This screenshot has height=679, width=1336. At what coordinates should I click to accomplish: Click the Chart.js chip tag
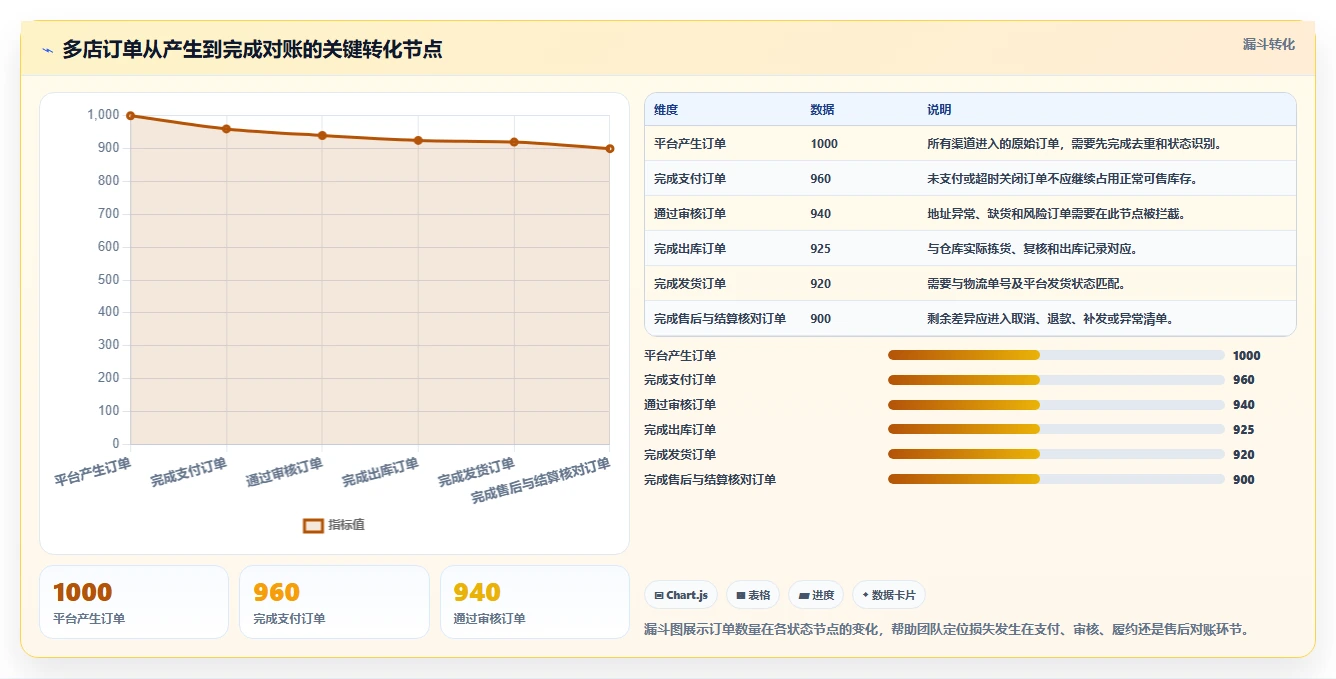pos(680,595)
